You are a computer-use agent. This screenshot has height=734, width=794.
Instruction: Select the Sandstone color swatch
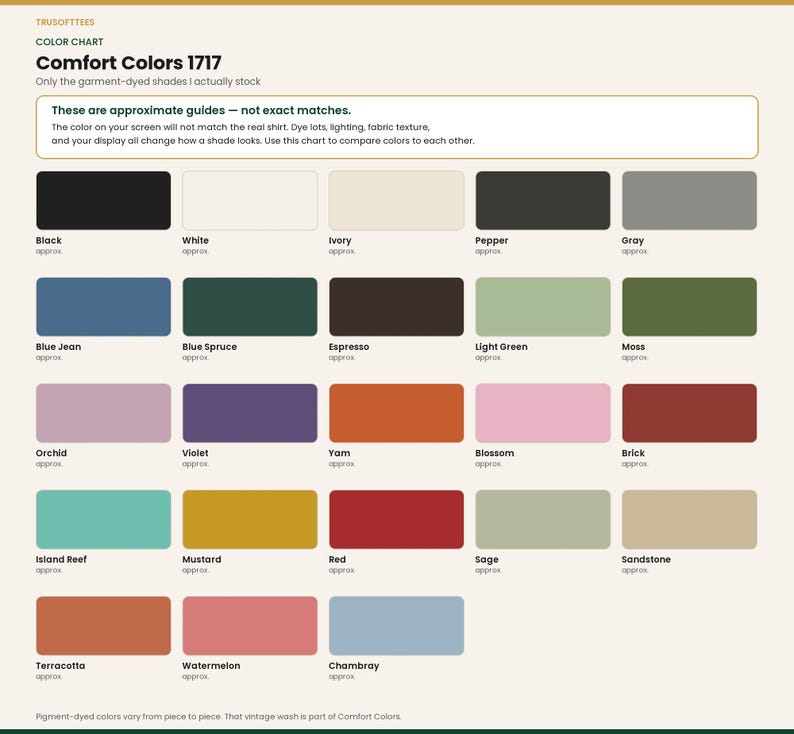click(x=689, y=519)
